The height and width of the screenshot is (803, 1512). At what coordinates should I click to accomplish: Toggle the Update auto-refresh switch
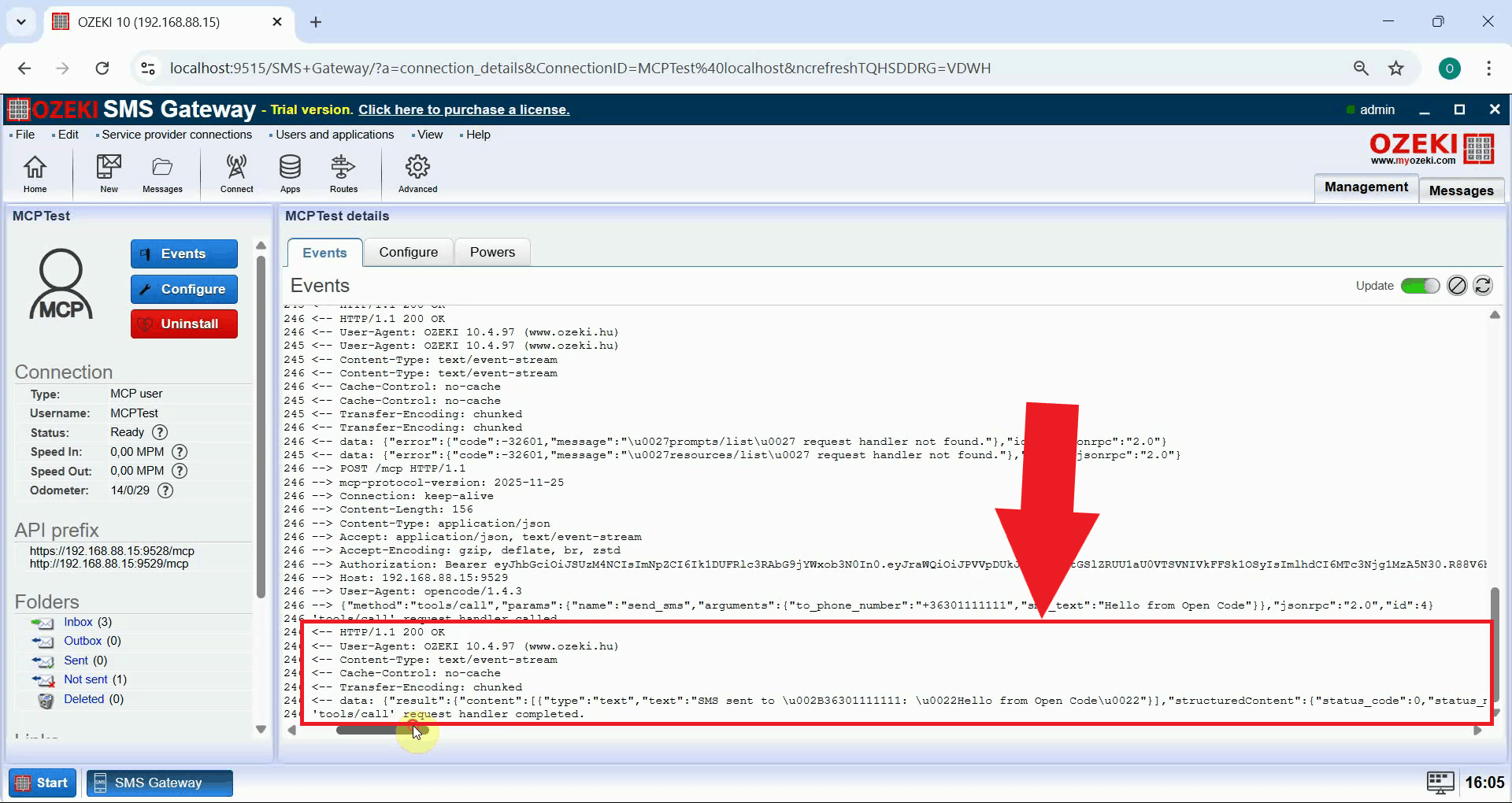point(1420,286)
